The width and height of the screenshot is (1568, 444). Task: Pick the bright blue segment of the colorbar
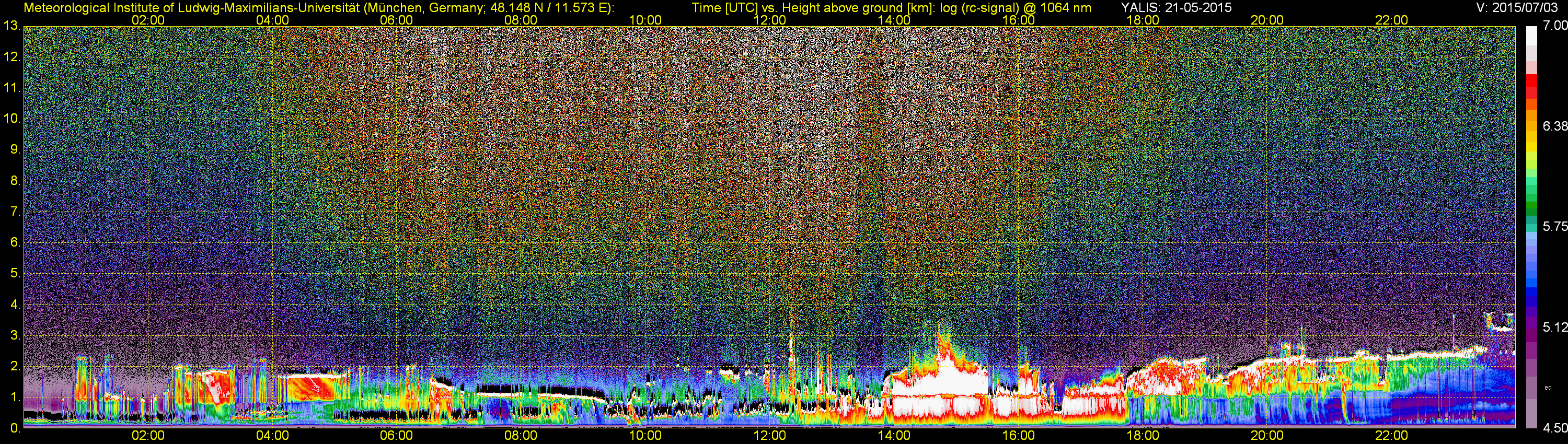pyautogui.click(x=1532, y=282)
